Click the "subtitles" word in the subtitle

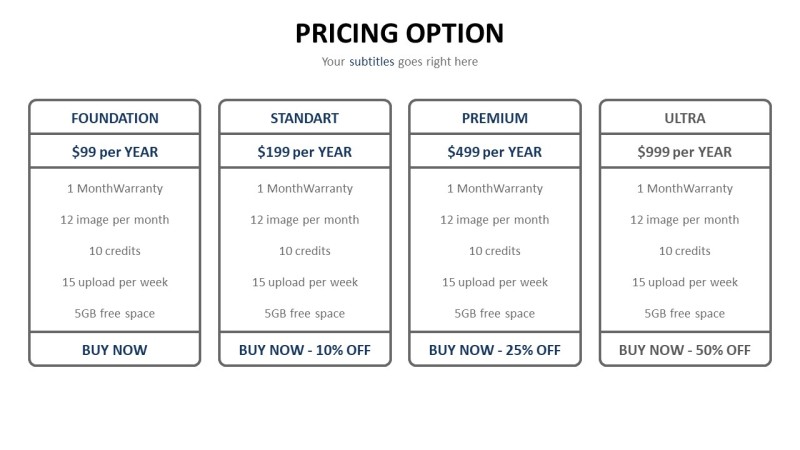tap(372, 62)
